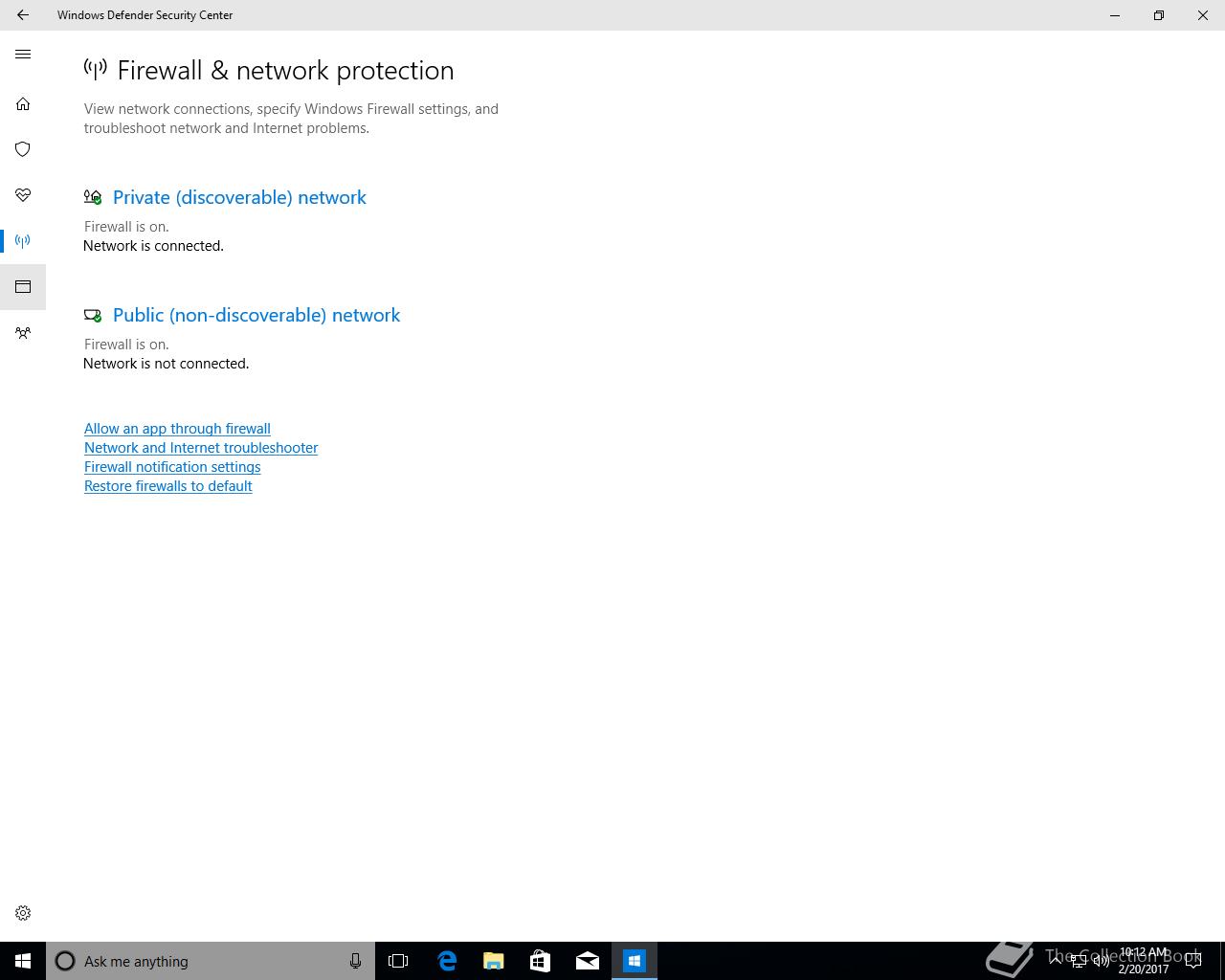The image size is (1225, 980).
Task: Open the Windows Start menu
Action: coord(23,961)
